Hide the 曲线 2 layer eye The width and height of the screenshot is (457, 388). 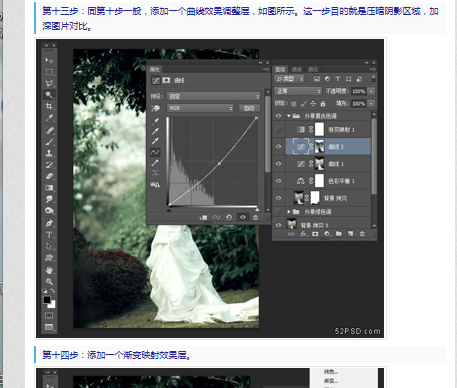point(278,147)
